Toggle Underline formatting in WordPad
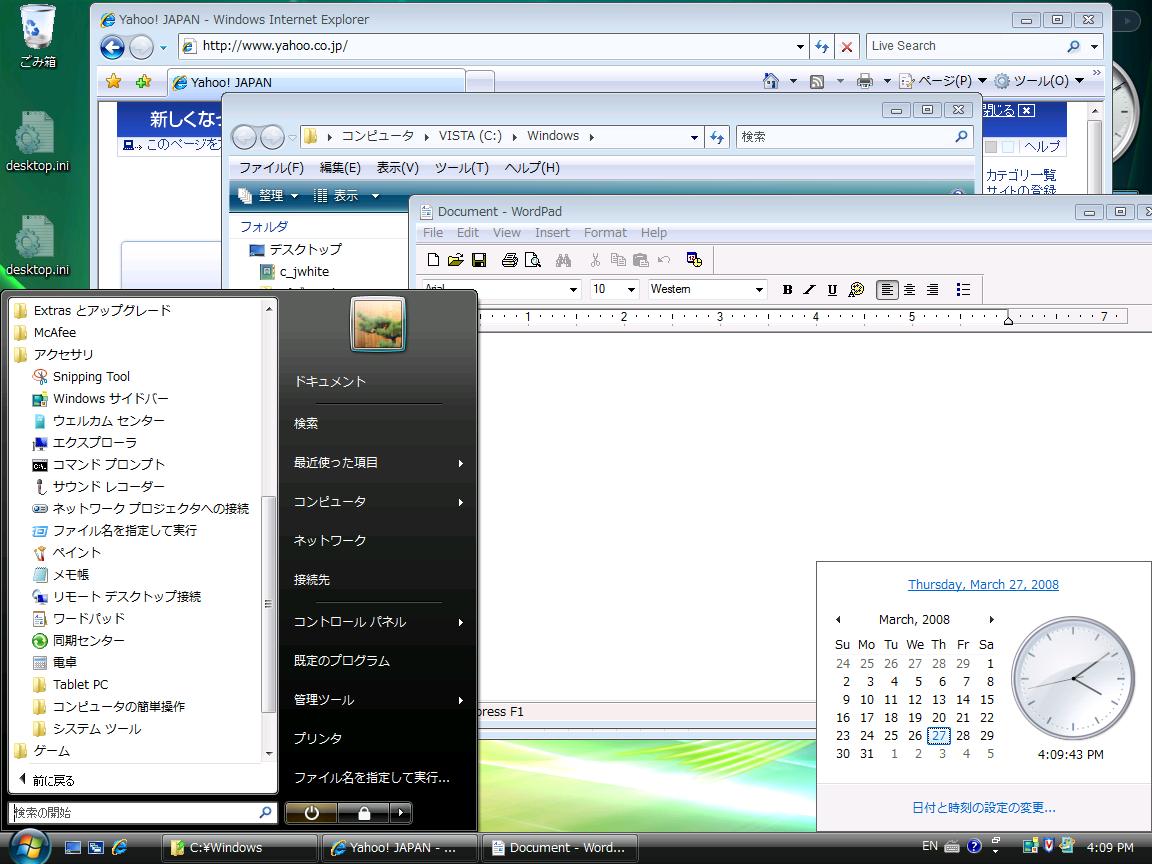Screen dimensions: 1152x864 pos(832,289)
